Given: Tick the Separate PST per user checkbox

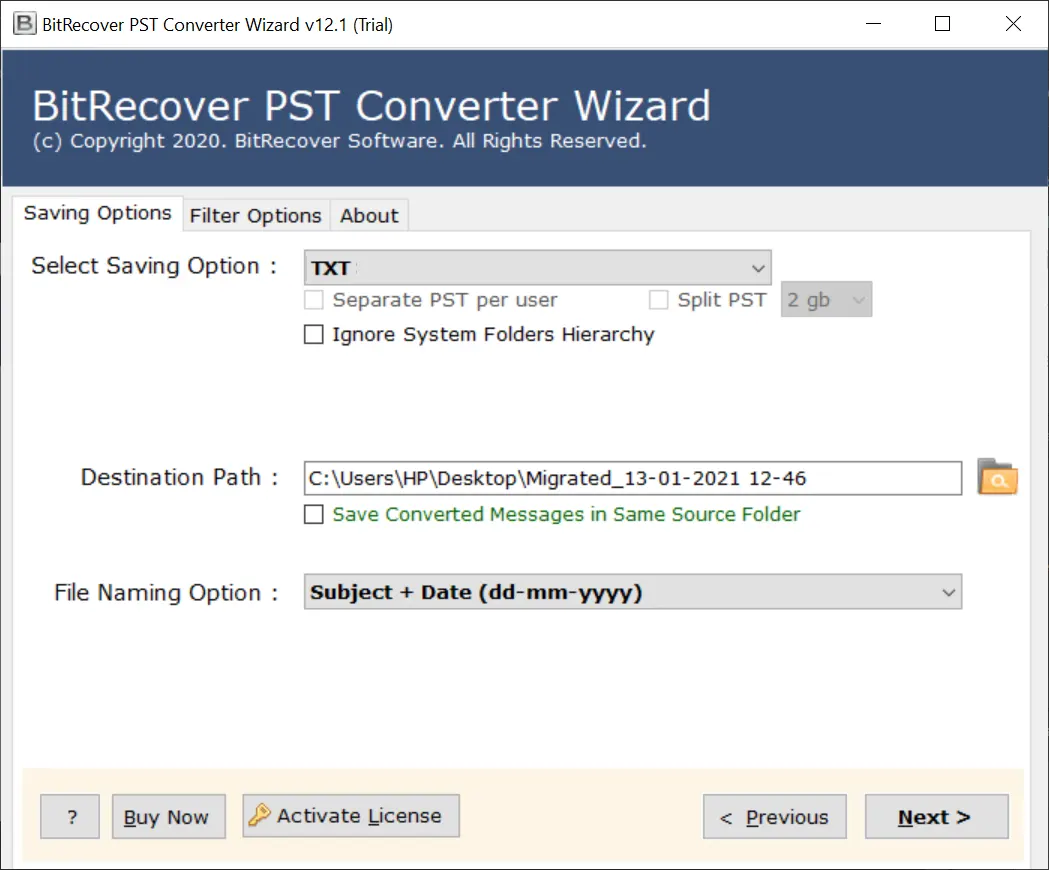Looking at the screenshot, I should [314, 300].
